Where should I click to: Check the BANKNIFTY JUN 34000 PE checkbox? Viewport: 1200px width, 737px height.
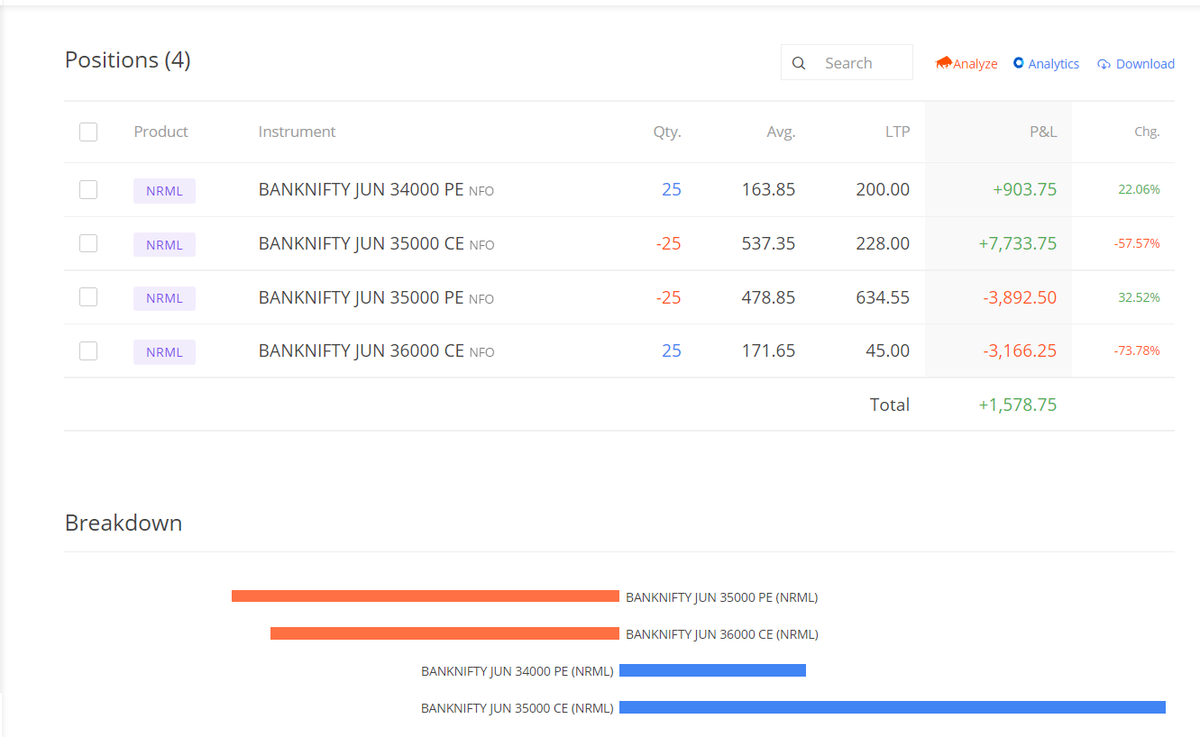[x=88, y=189]
